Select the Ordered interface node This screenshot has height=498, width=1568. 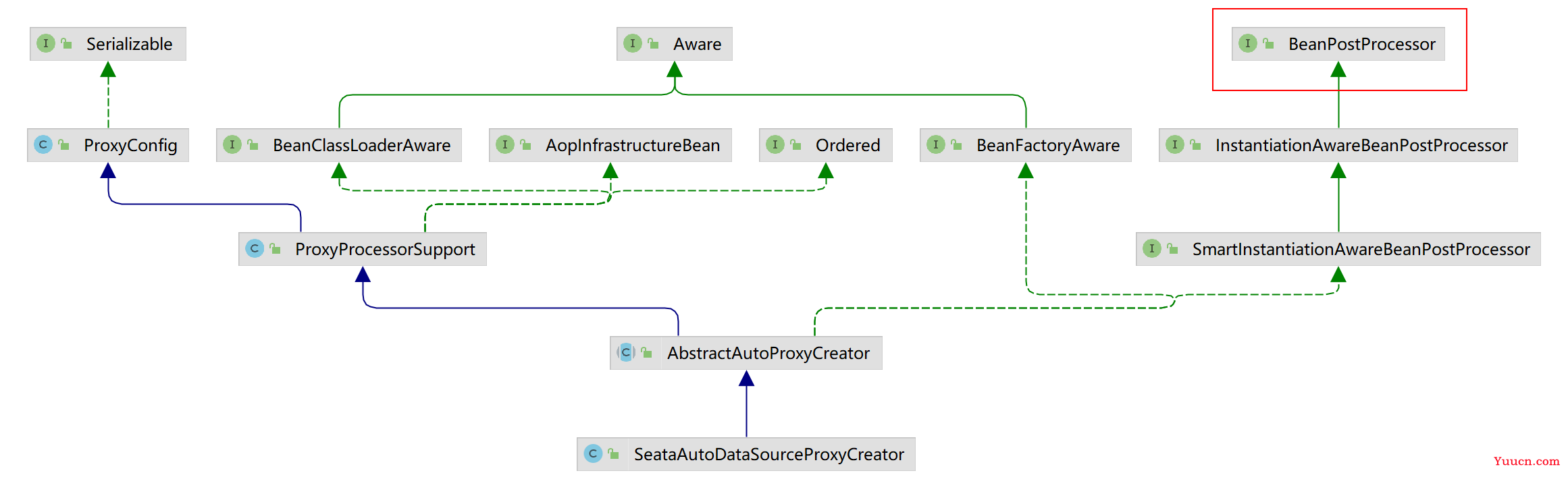(x=826, y=145)
